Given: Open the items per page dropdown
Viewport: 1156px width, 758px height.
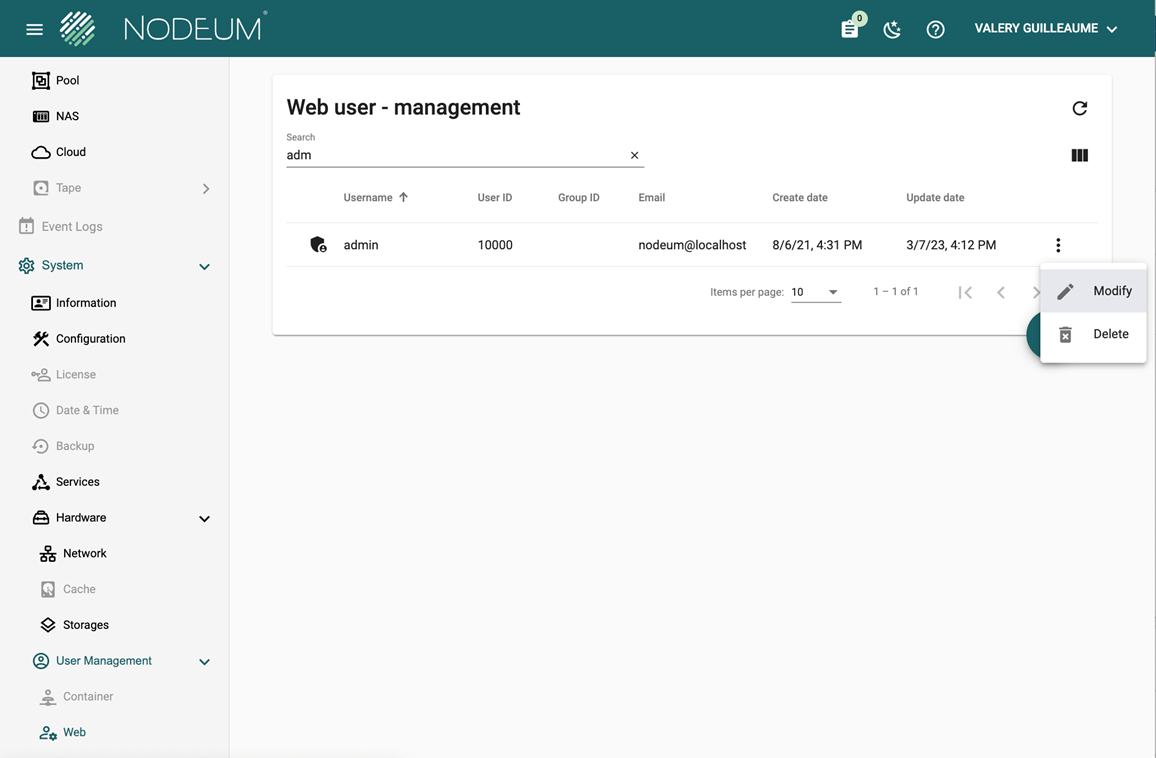Looking at the screenshot, I should (x=815, y=292).
